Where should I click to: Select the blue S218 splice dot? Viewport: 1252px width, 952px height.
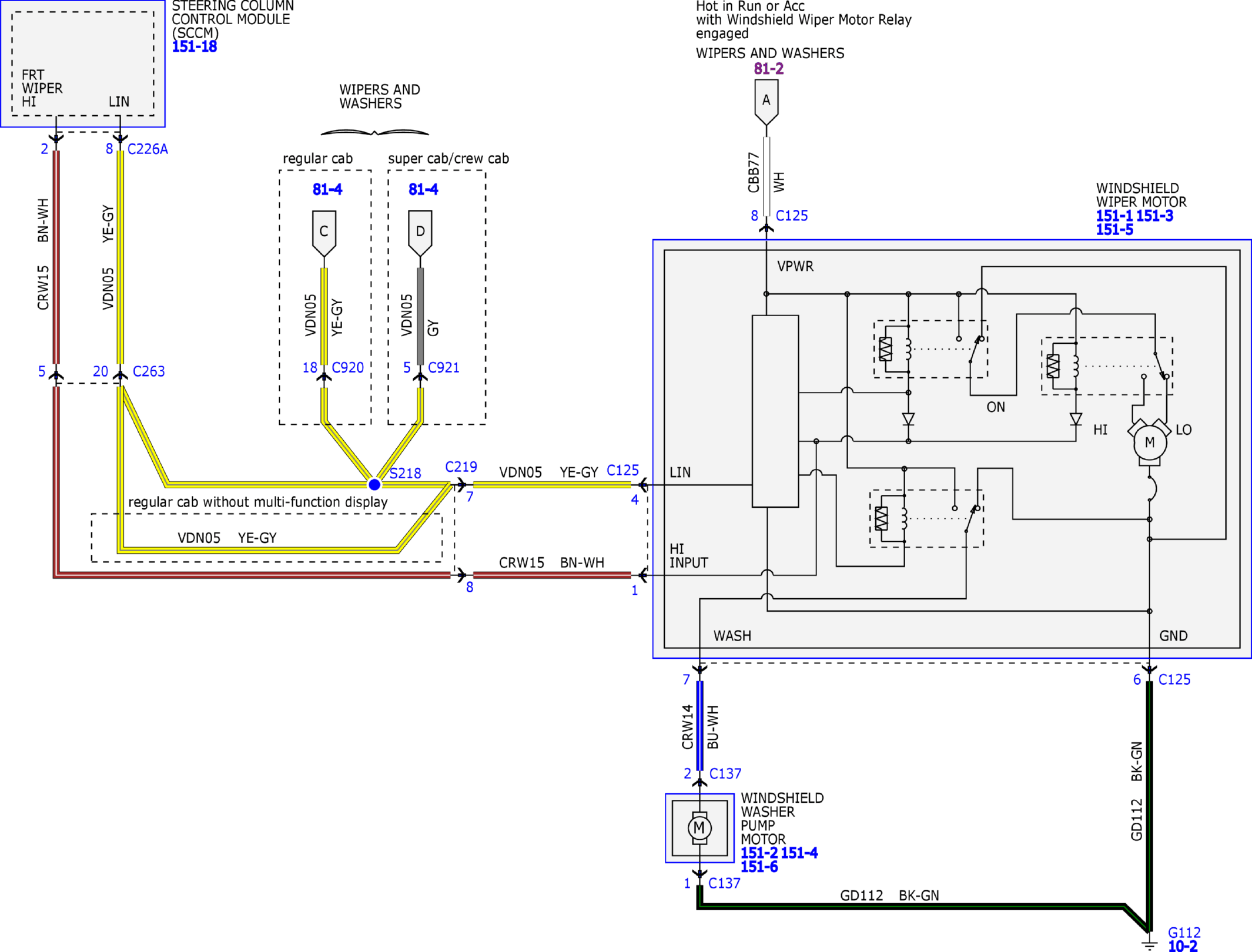(x=374, y=485)
